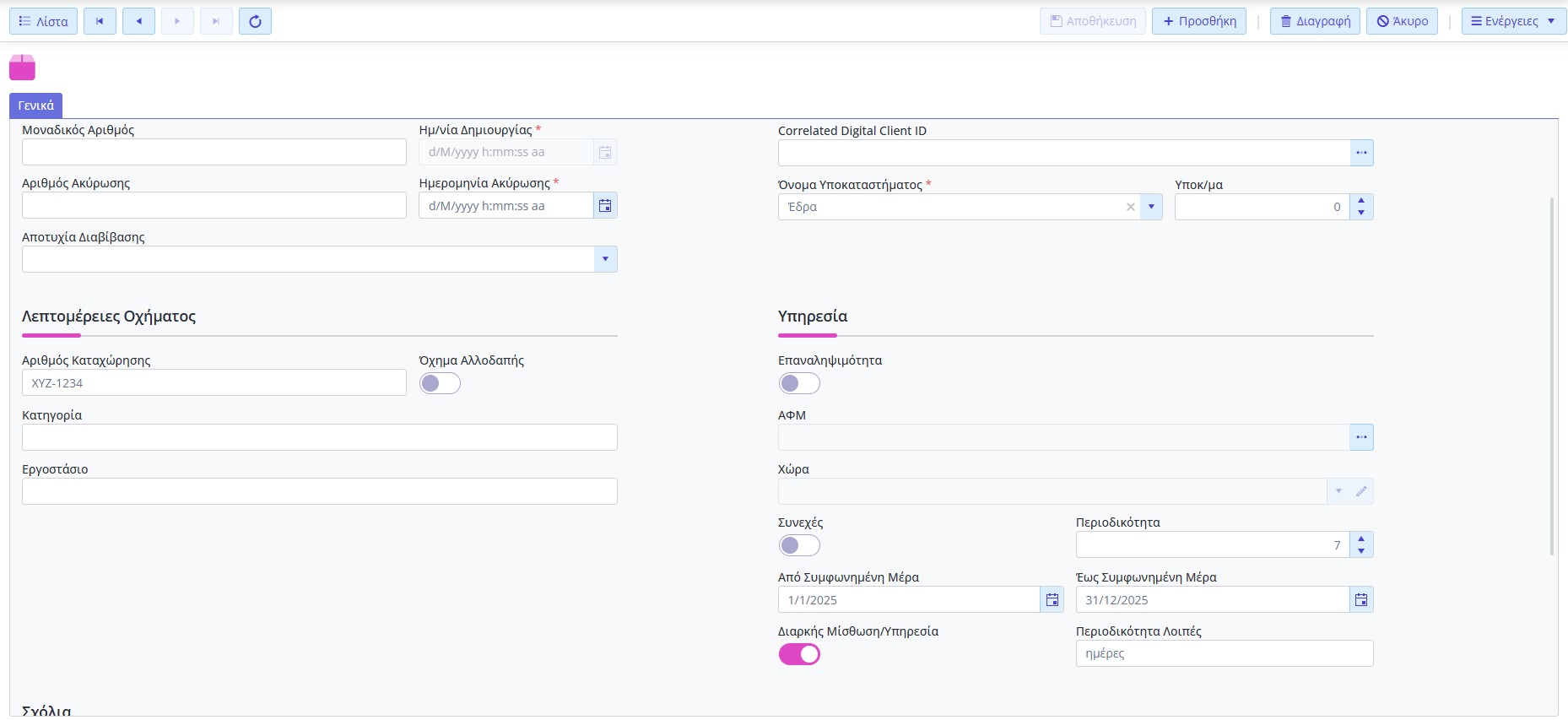The height and width of the screenshot is (720, 1568).
Task: Open calendar for Από Συμφωνημένη Μέρα
Action: point(1052,600)
